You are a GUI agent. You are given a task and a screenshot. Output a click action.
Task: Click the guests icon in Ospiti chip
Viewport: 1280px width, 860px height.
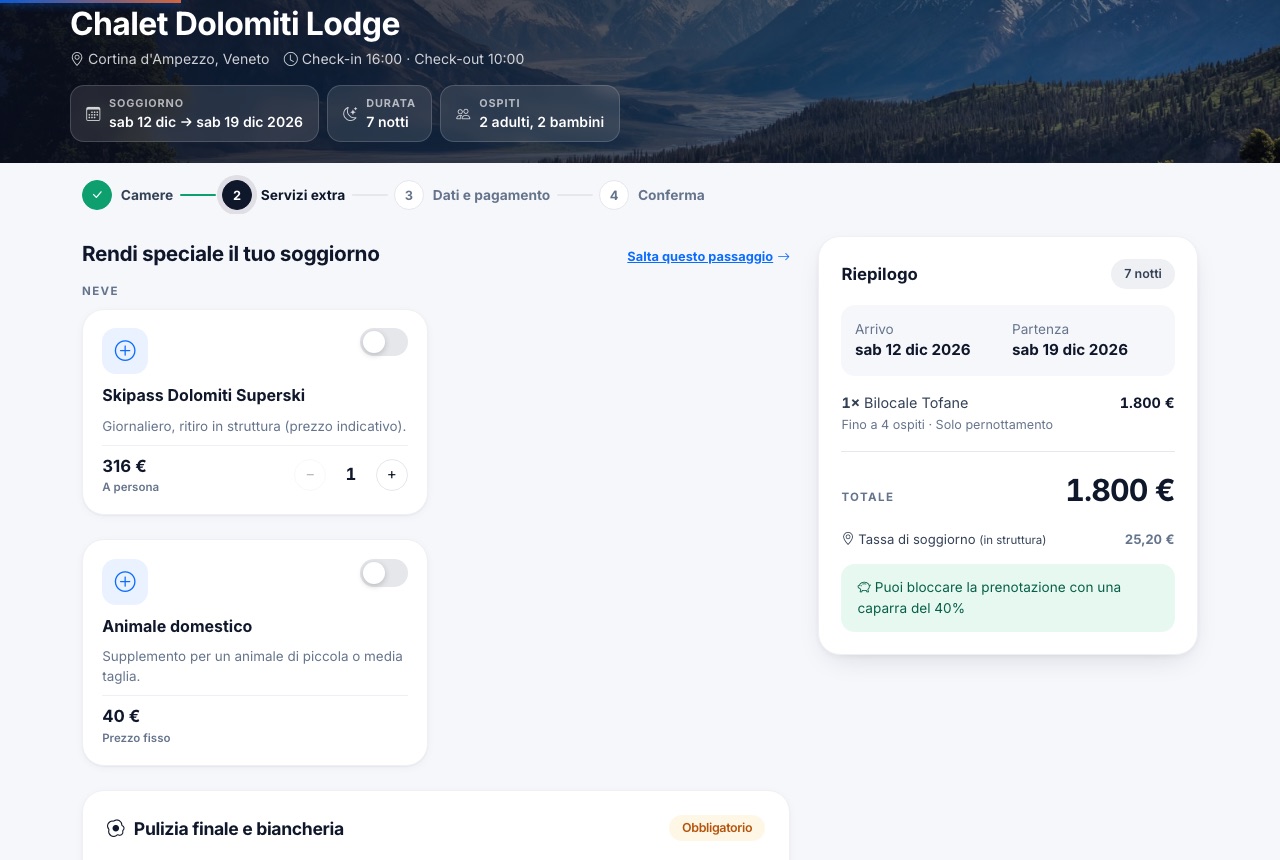(463, 114)
